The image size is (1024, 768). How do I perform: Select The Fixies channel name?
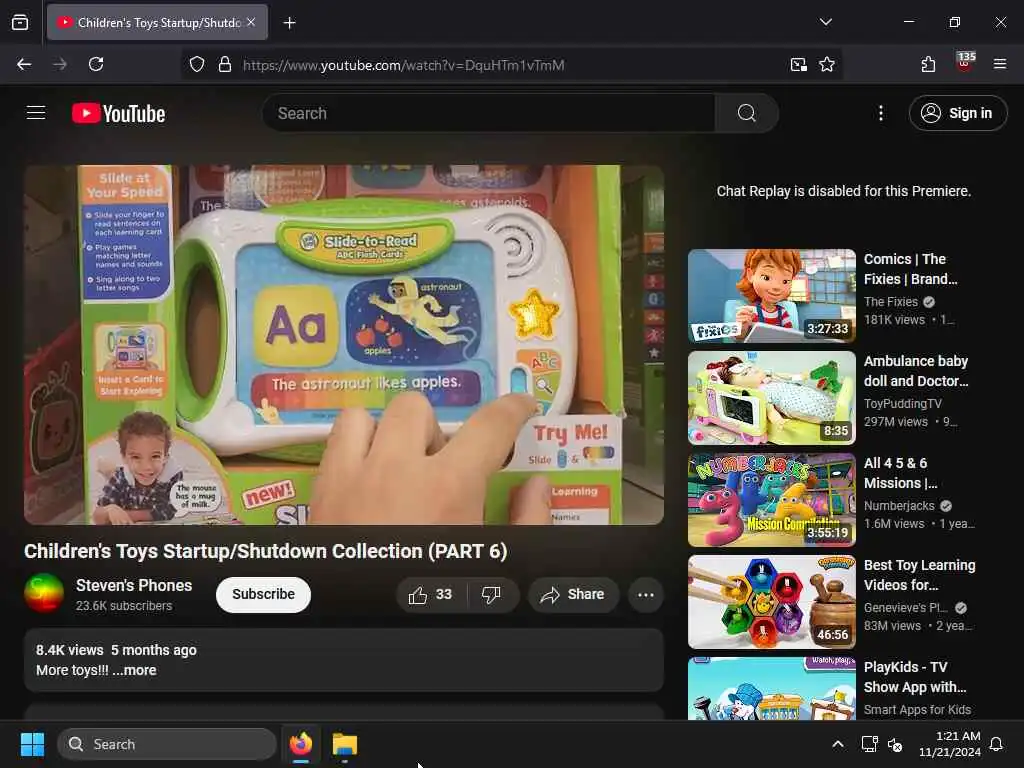click(891, 302)
